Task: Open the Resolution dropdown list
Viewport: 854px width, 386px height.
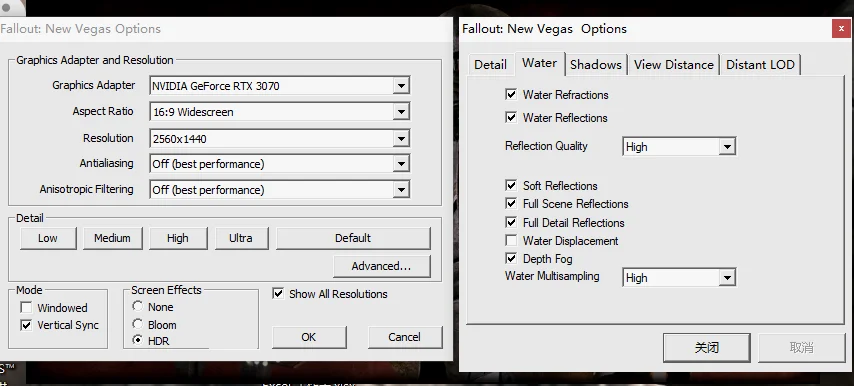Action: (x=279, y=138)
